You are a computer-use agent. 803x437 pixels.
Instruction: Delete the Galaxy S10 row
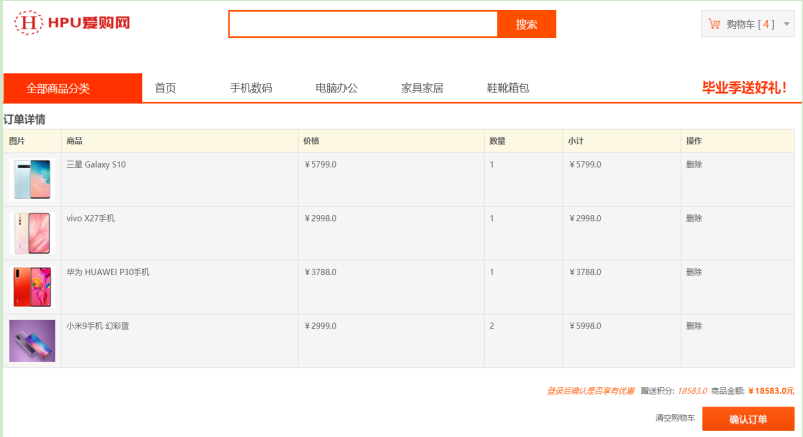[694, 164]
